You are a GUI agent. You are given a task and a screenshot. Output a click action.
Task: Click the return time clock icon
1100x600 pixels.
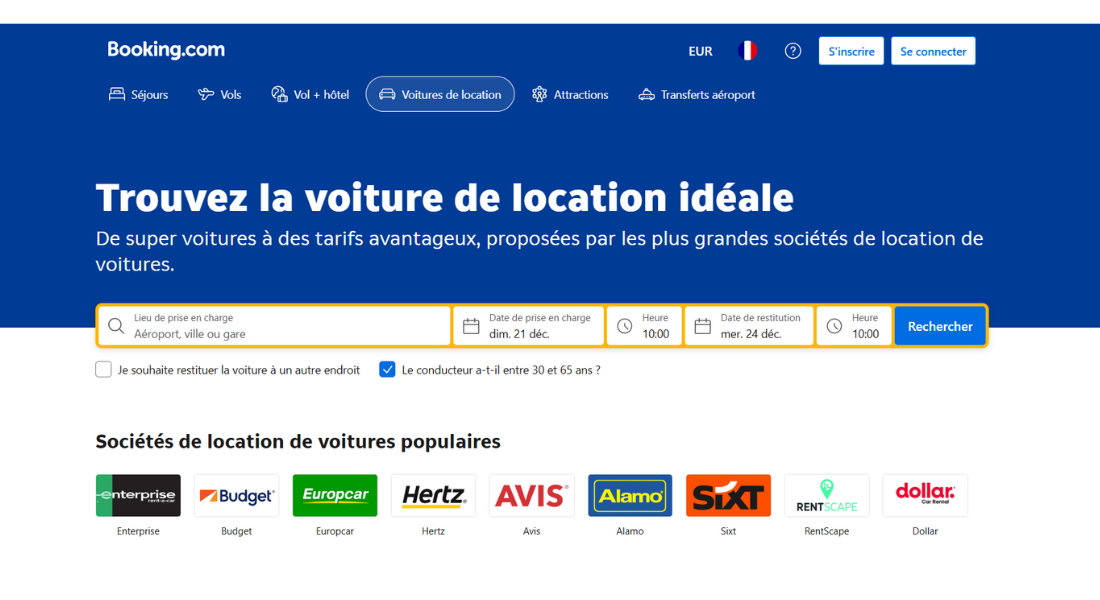click(x=834, y=326)
